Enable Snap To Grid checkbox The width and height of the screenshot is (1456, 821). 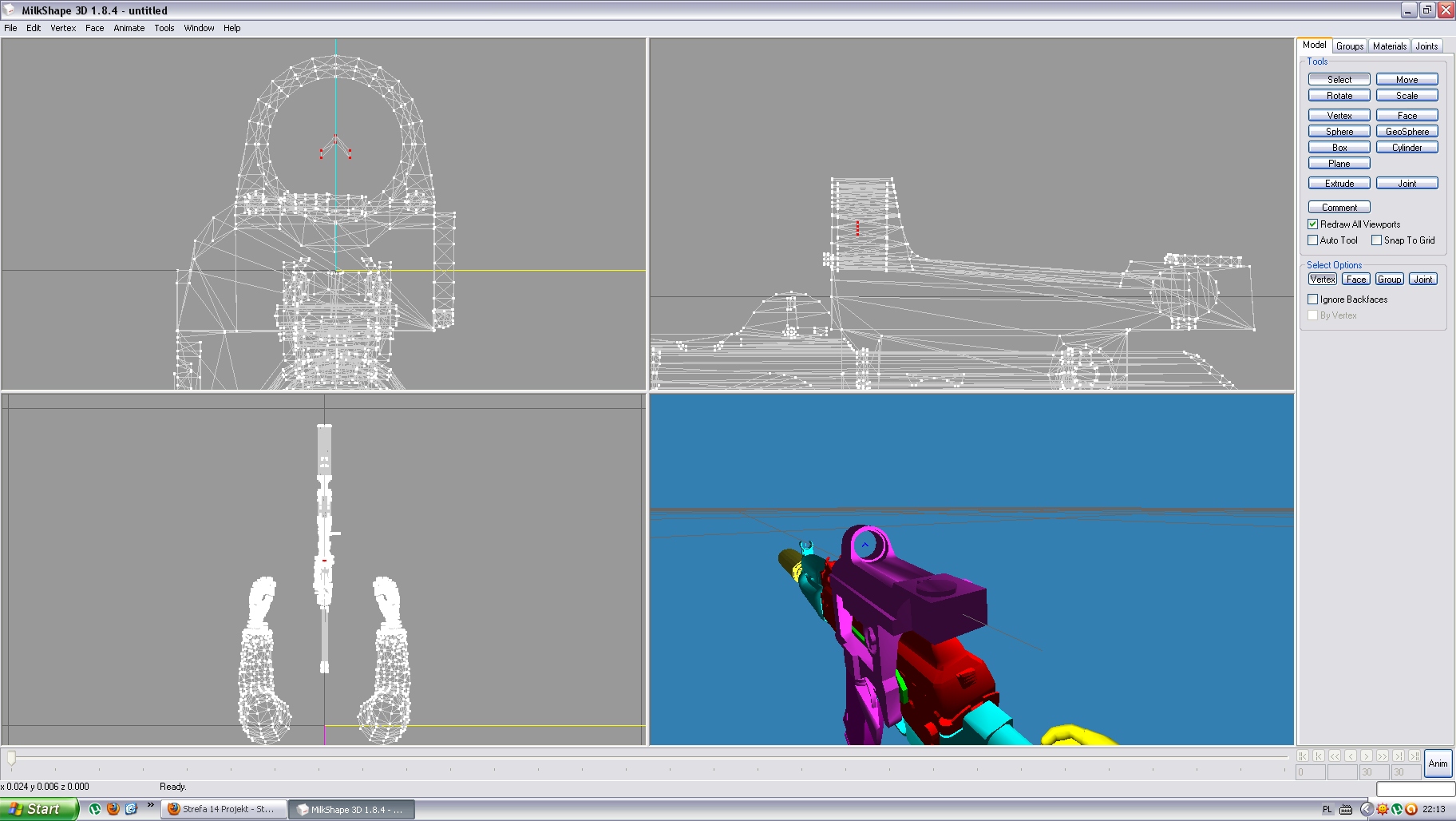click(x=1376, y=240)
